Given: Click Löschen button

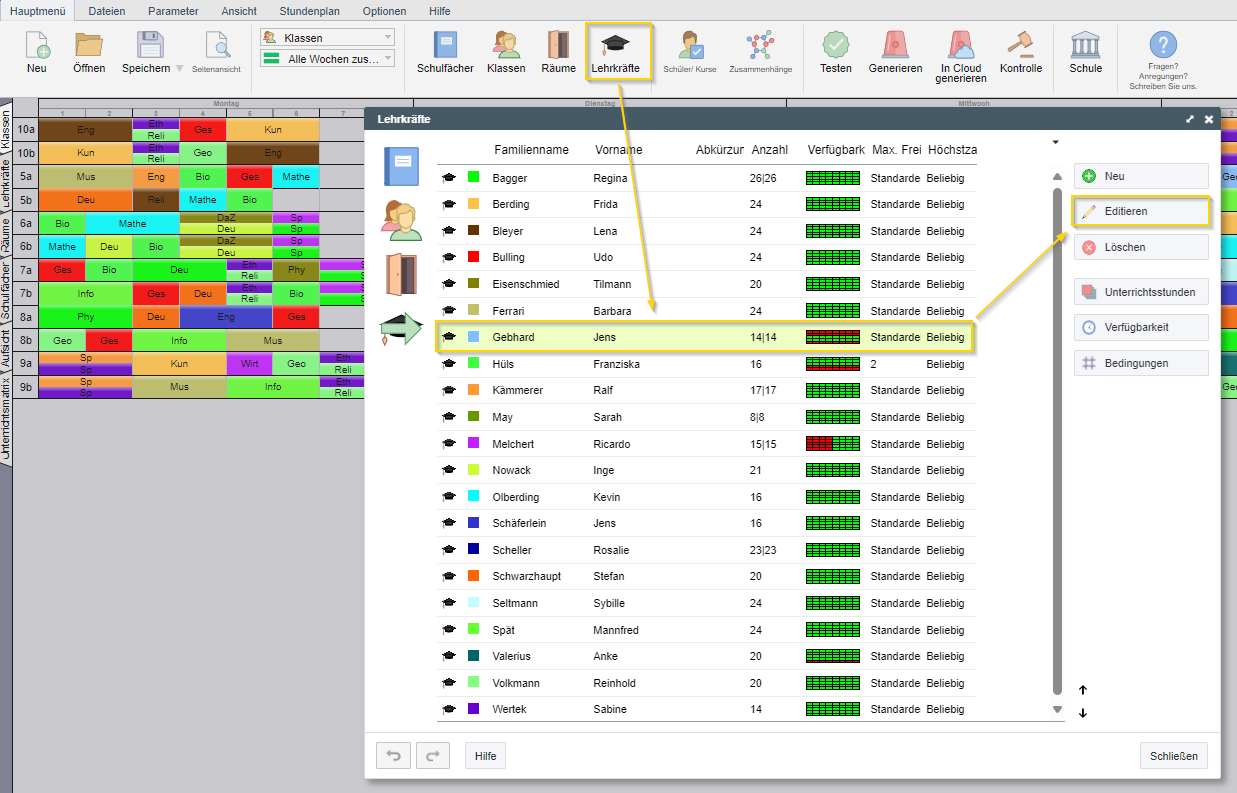Looking at the screenshot, I should (1141, 247).
